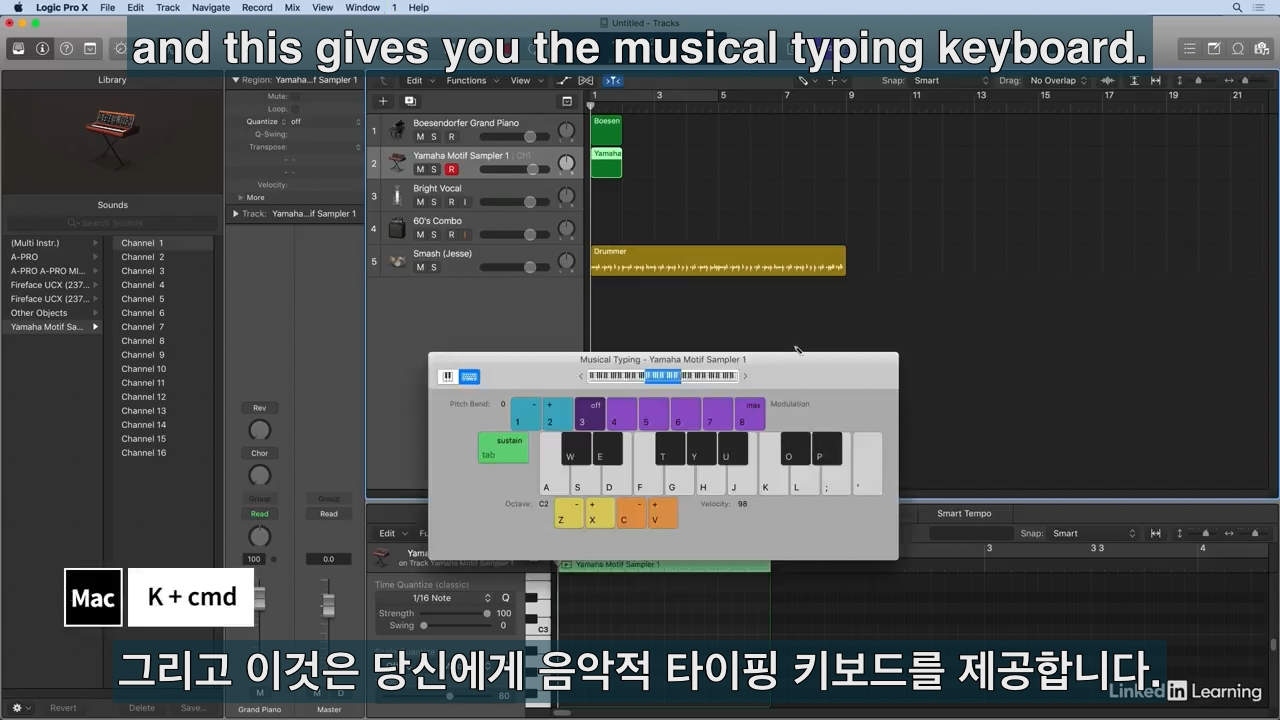1280x720 pixels.
Task: Open the Note Pads icon
Action: point(1214,48)
